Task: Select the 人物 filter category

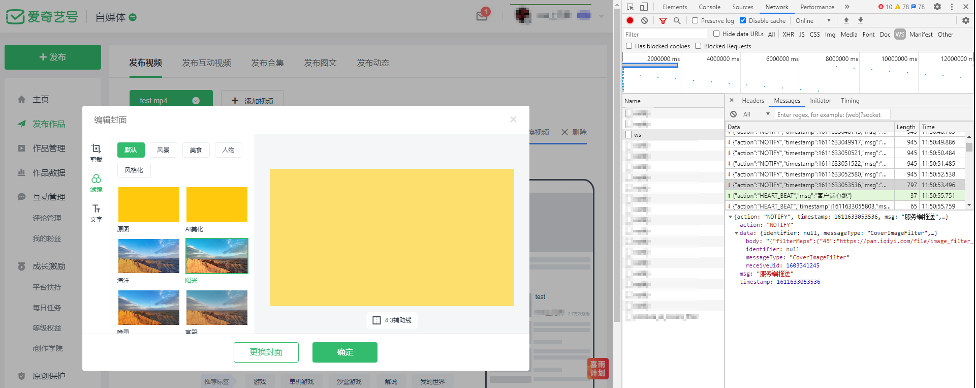Action: pyautogui.click(x=228, y=149)
